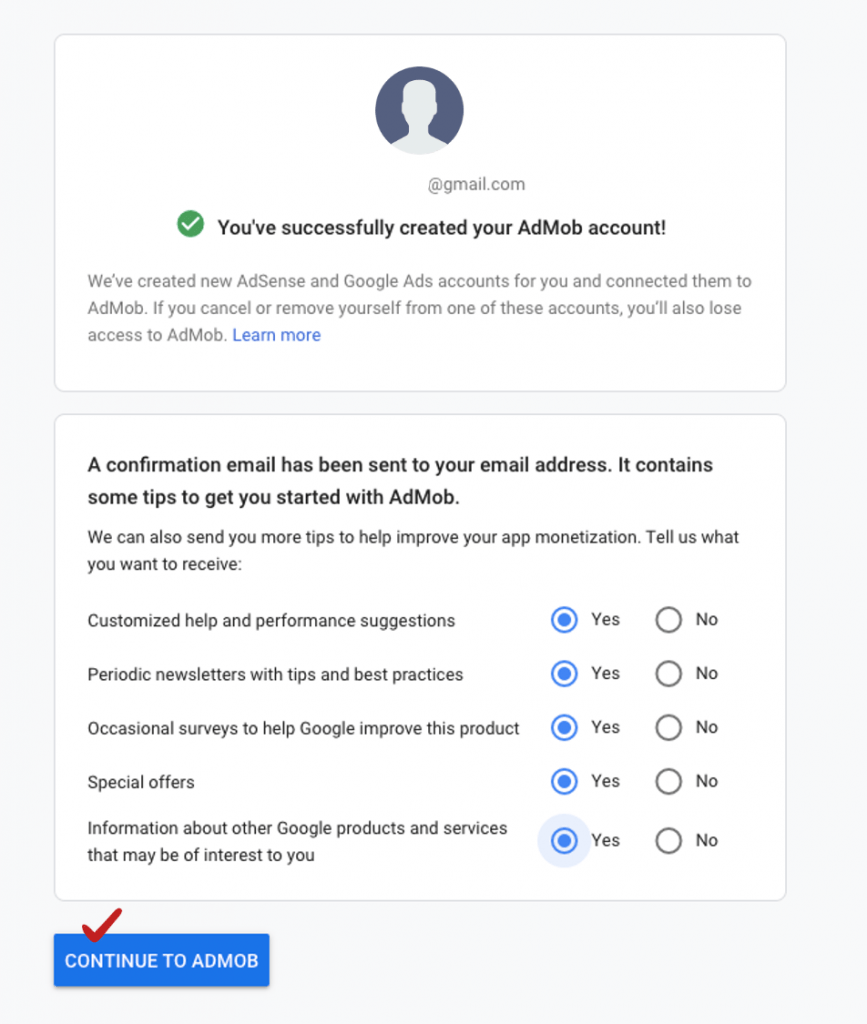
Task: Enable Special offers emails
Action: [562, 781]
